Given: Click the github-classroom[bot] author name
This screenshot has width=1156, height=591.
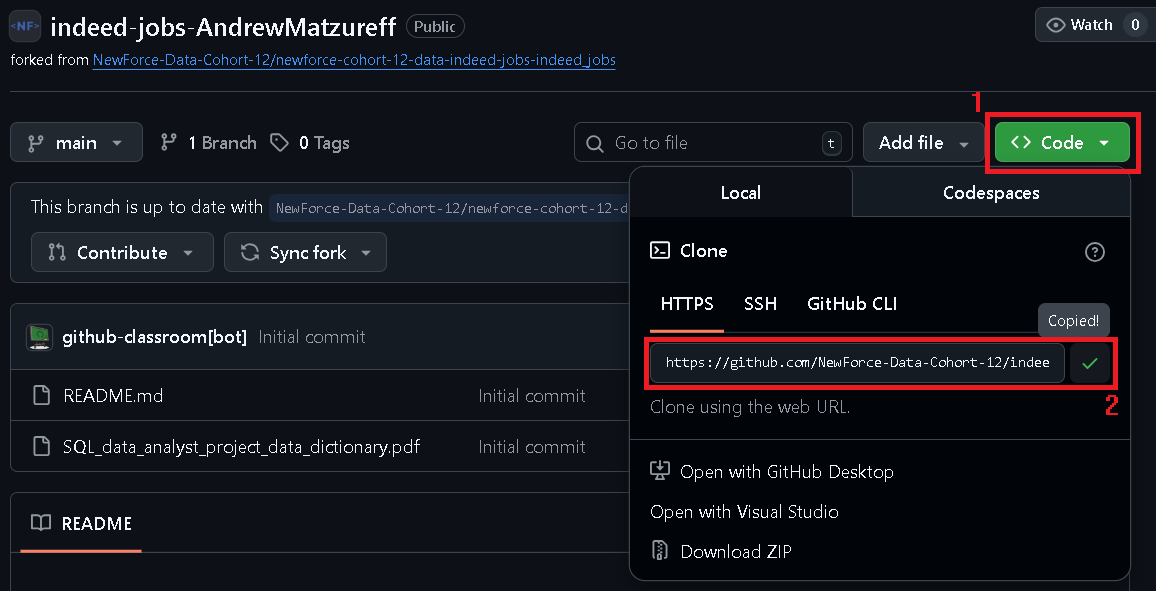Looking at the screenshot, I should 155,337.
